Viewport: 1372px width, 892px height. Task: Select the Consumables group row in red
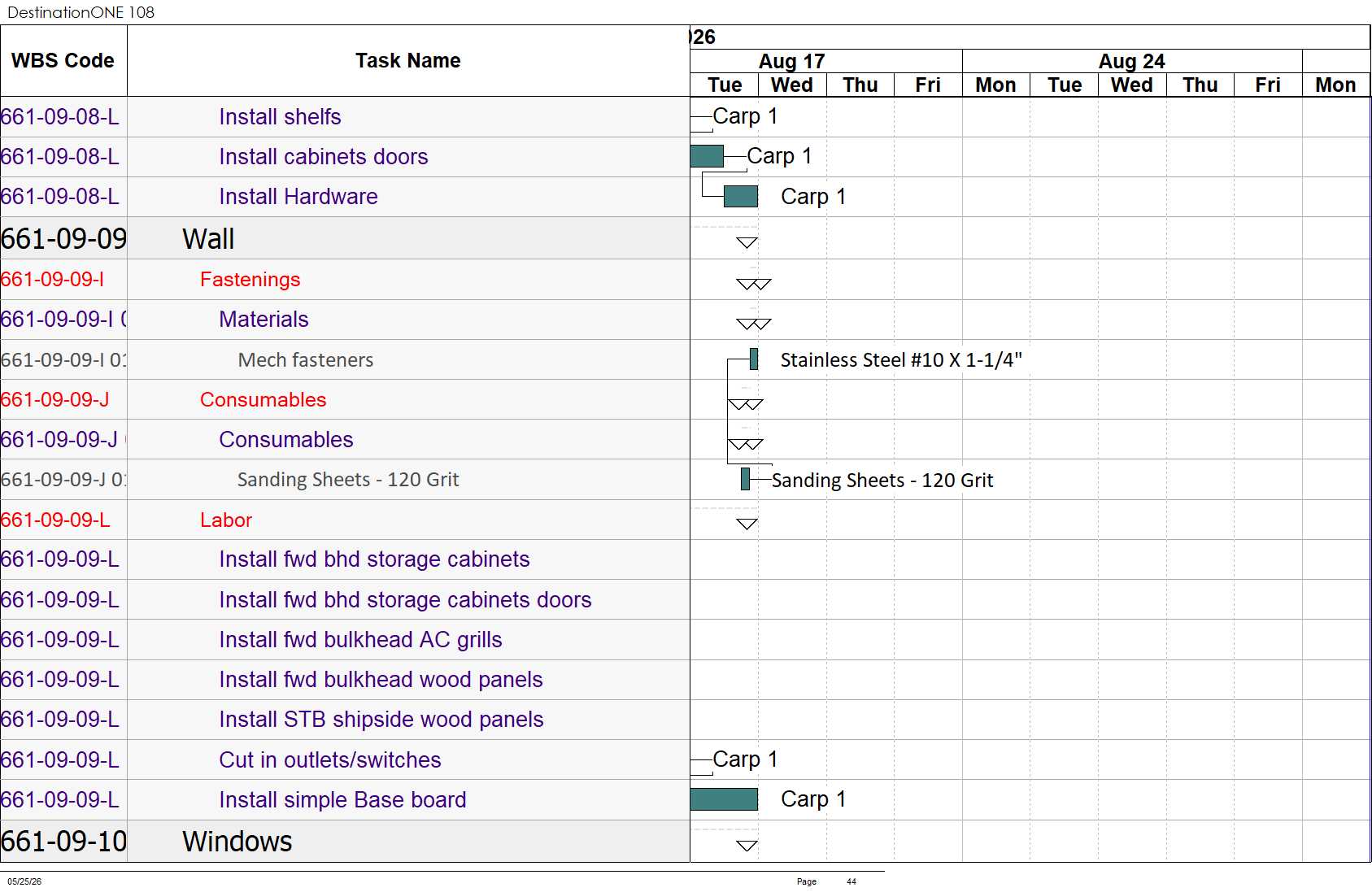[345, 400]
